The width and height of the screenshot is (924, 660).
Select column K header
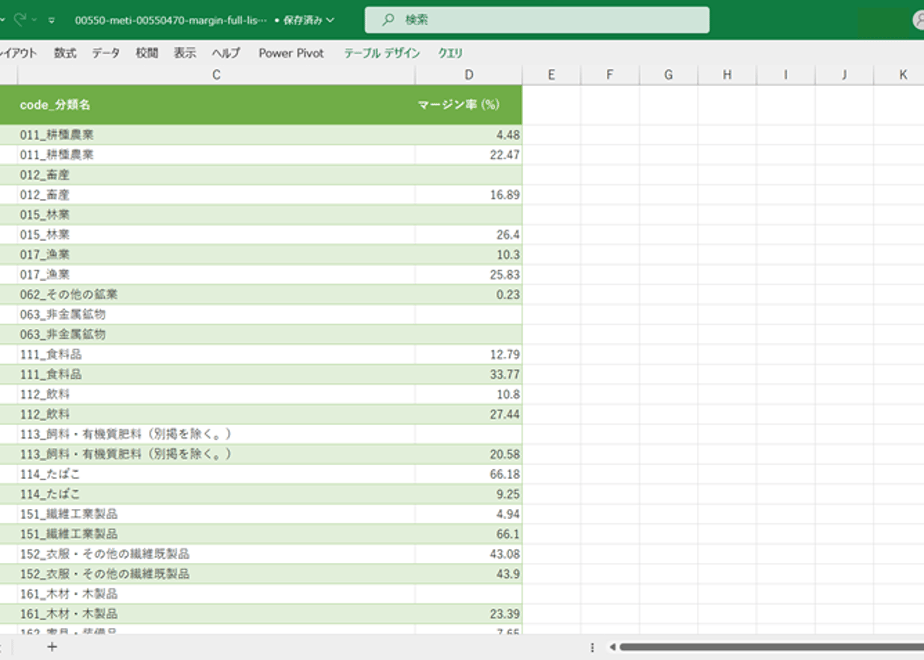coord(900,75)
